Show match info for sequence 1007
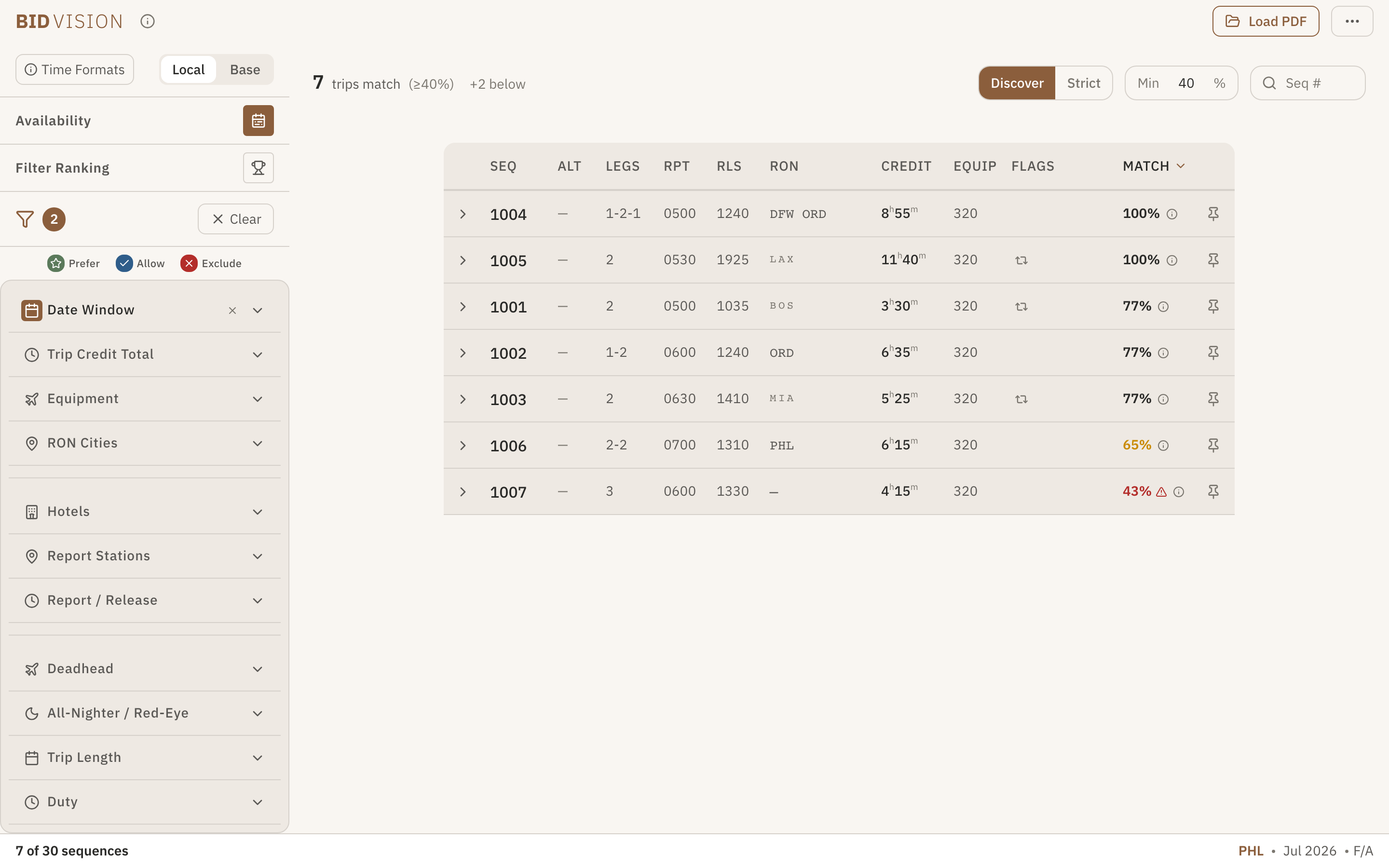The image size is (1389, 868). 1179,492
